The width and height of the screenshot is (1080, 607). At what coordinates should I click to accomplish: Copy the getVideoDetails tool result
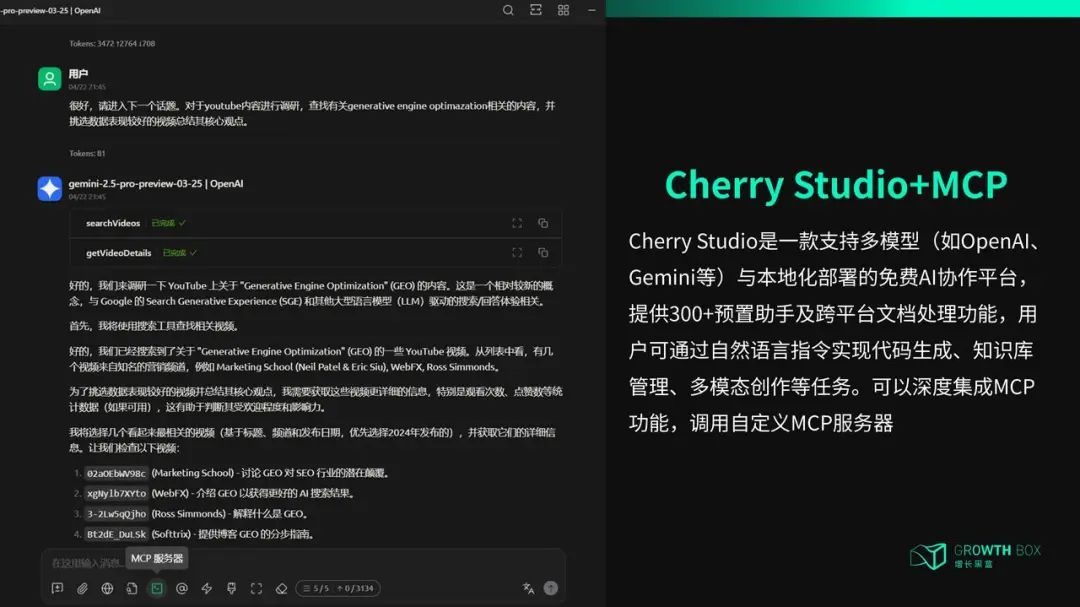point(543,253)
